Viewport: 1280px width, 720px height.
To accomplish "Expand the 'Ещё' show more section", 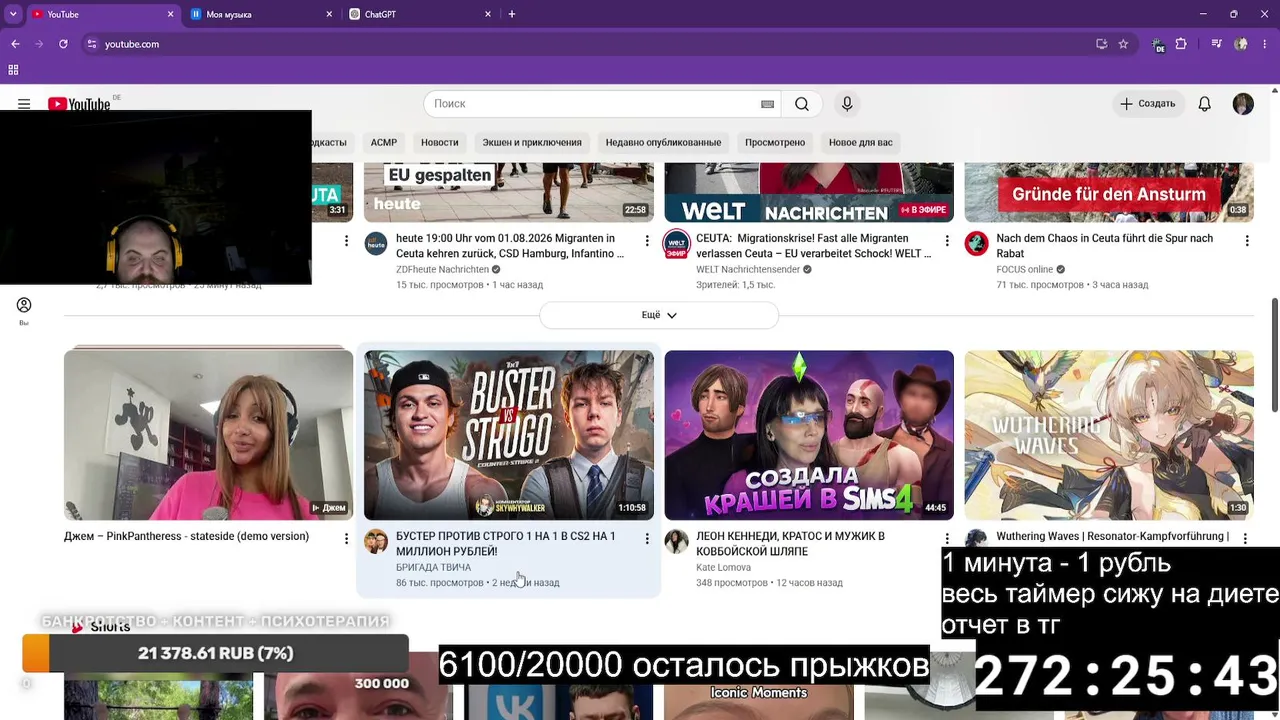I will pos(659,315).
